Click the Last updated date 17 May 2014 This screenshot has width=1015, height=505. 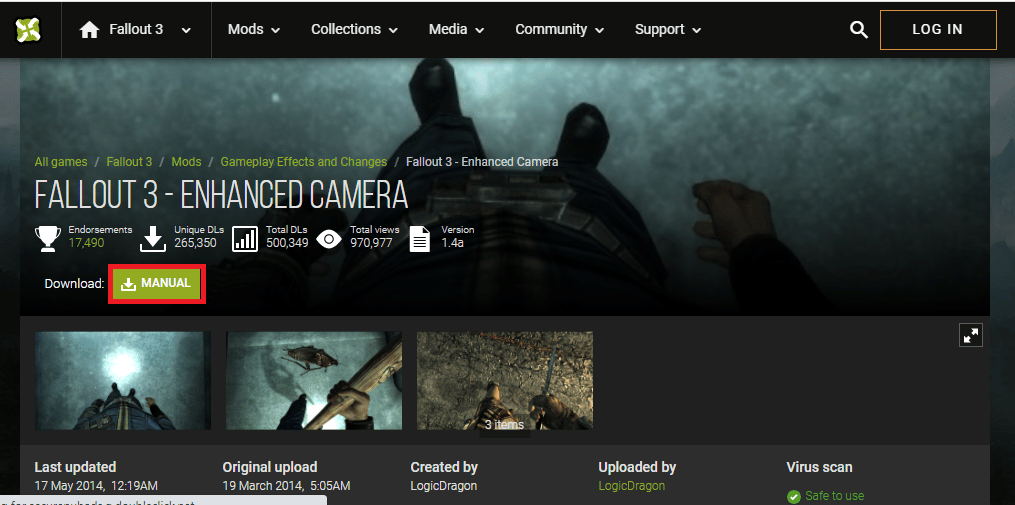(x=96, y=486)
